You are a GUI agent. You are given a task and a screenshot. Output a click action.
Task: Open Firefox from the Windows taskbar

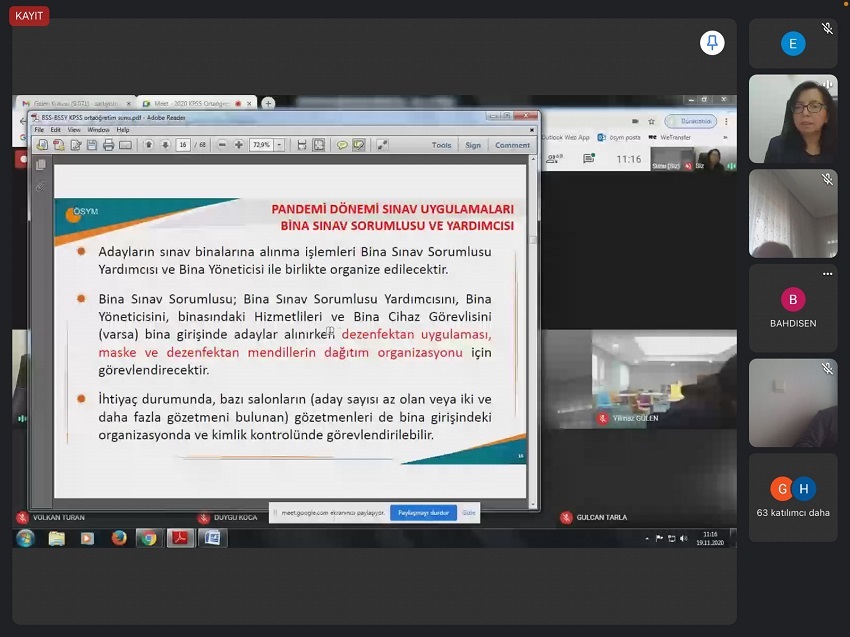pos(119,538)
